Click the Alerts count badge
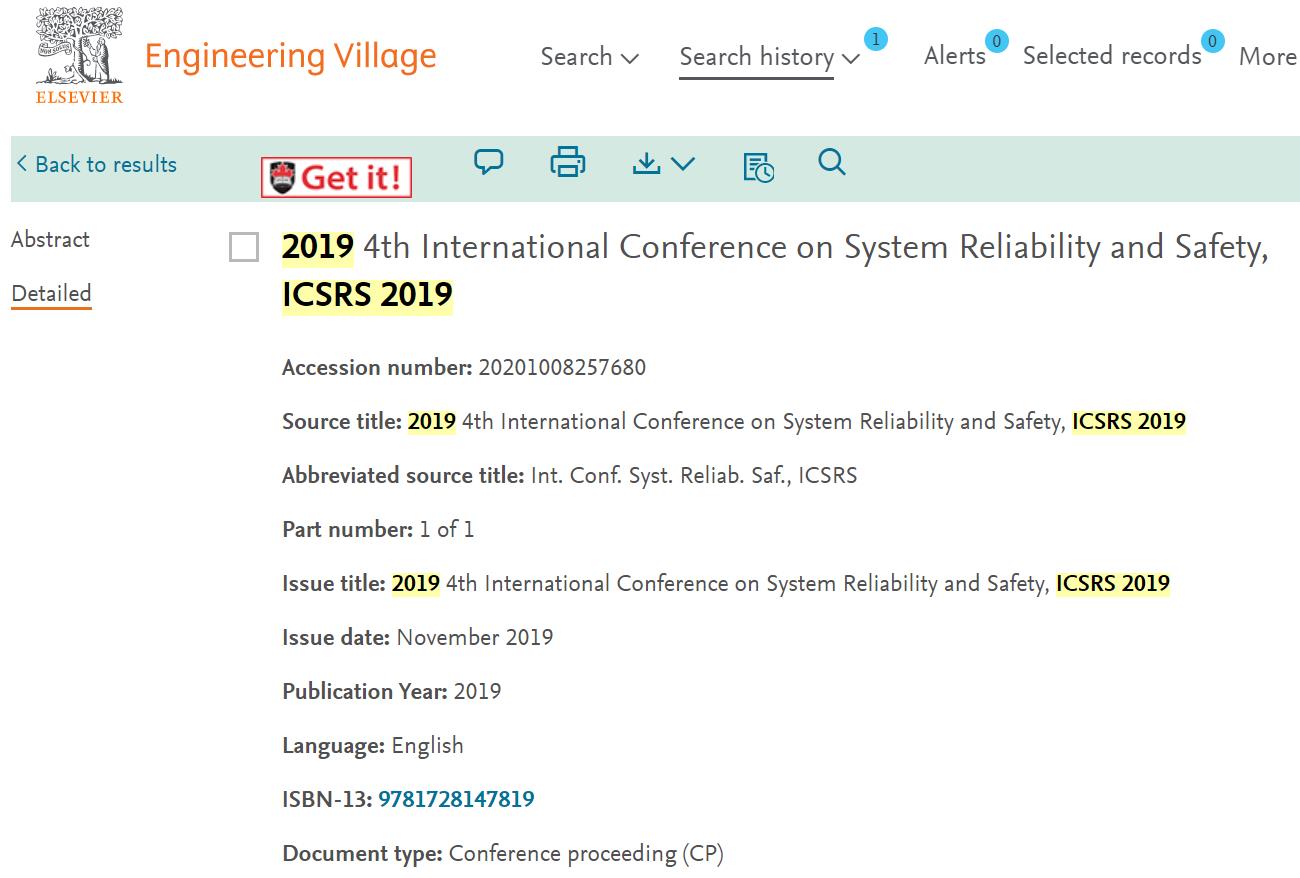The width and height of the screenshot is (1300, 878). tap(996, 41)
